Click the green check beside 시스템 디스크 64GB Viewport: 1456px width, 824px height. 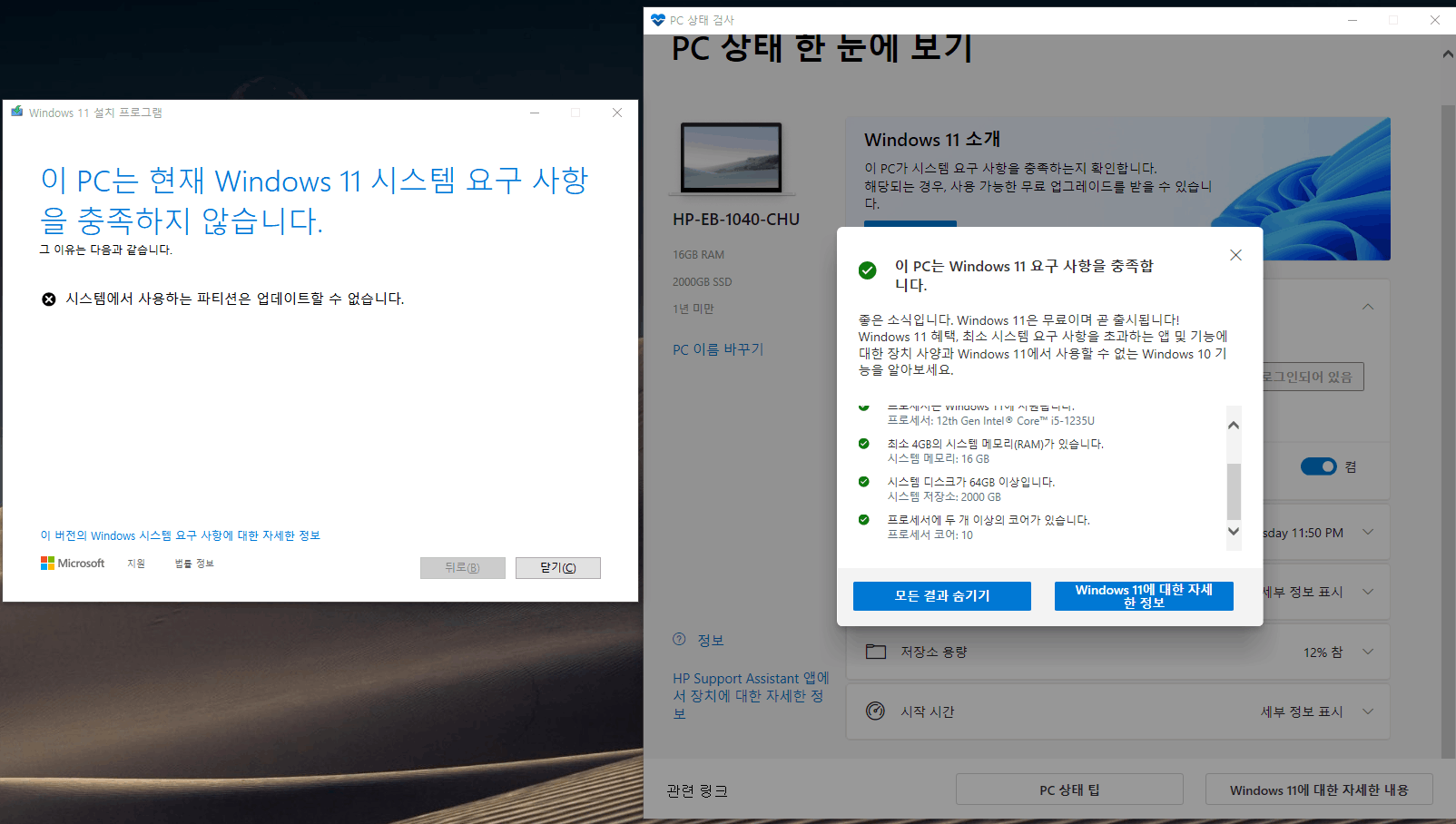point(864,482)
